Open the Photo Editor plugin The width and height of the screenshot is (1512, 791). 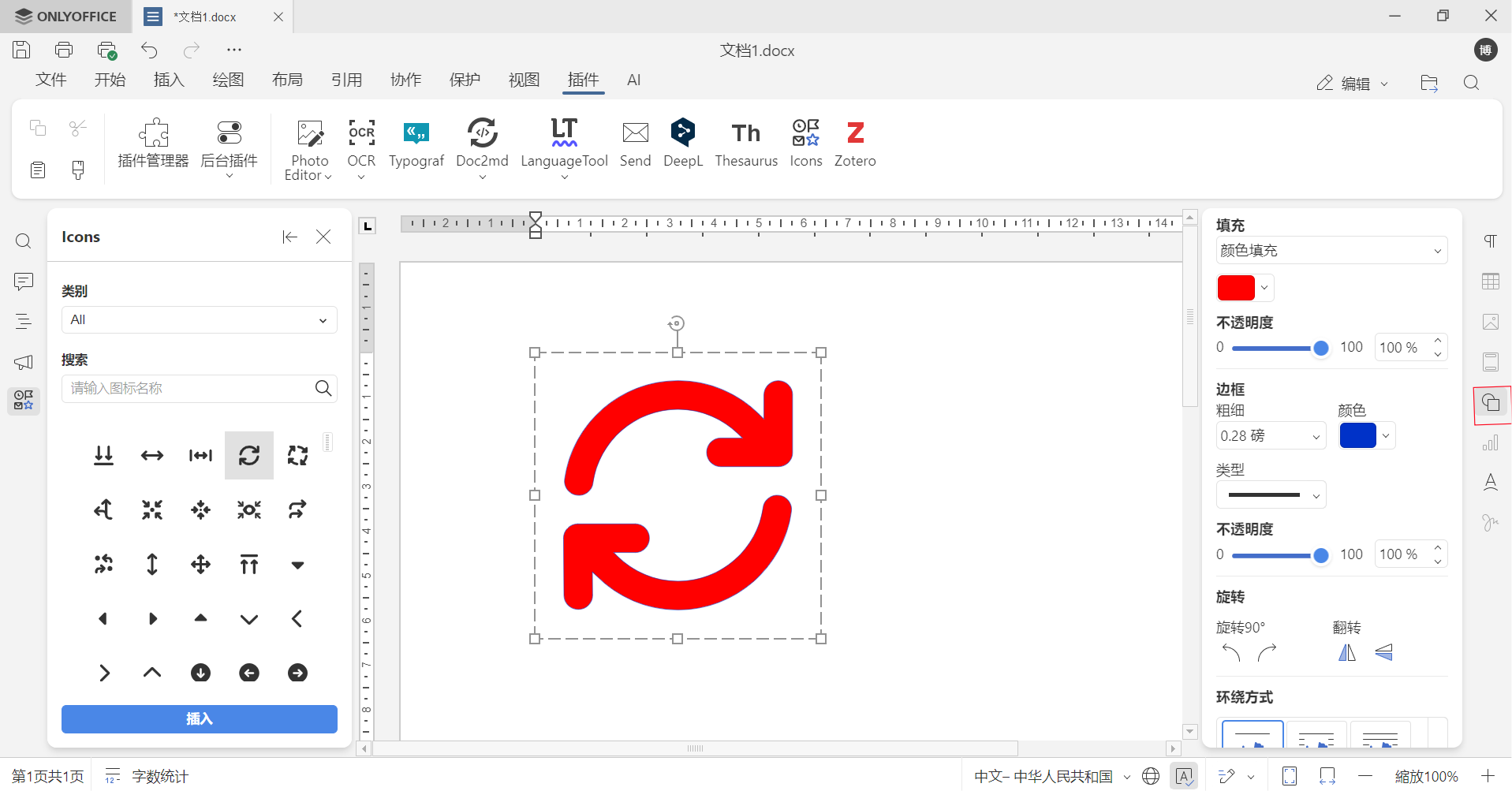click(x=308, y=148)
